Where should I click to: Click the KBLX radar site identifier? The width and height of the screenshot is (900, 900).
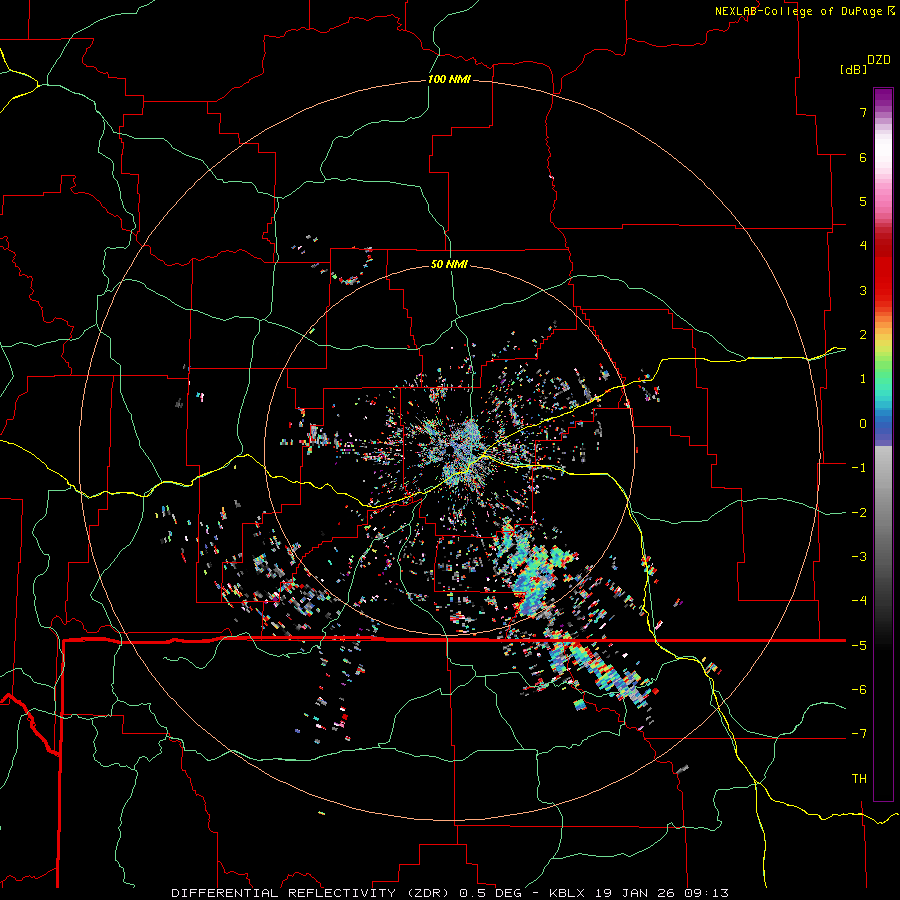click(567, 893)
